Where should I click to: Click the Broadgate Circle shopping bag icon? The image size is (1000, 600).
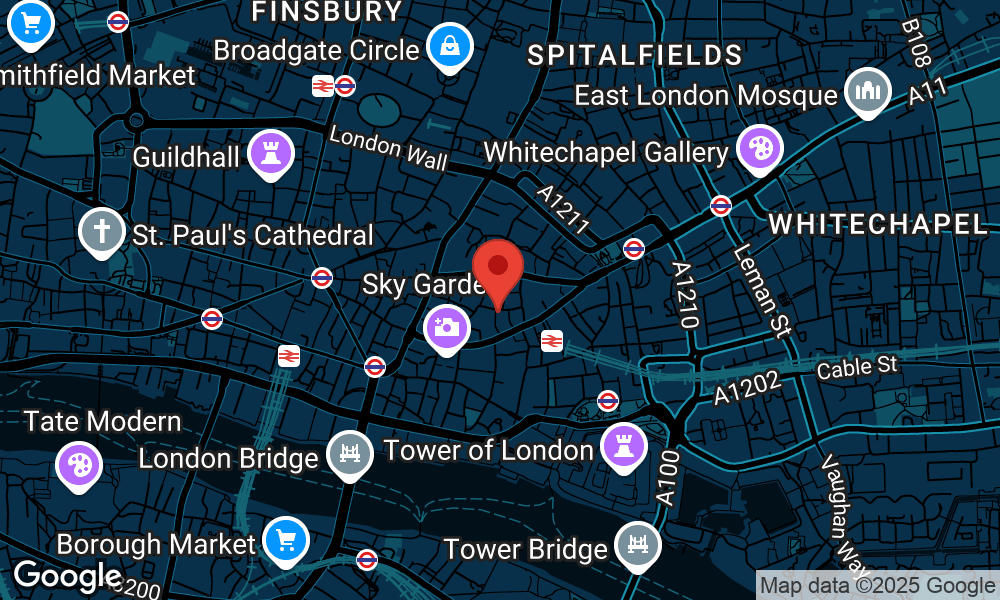450,48
